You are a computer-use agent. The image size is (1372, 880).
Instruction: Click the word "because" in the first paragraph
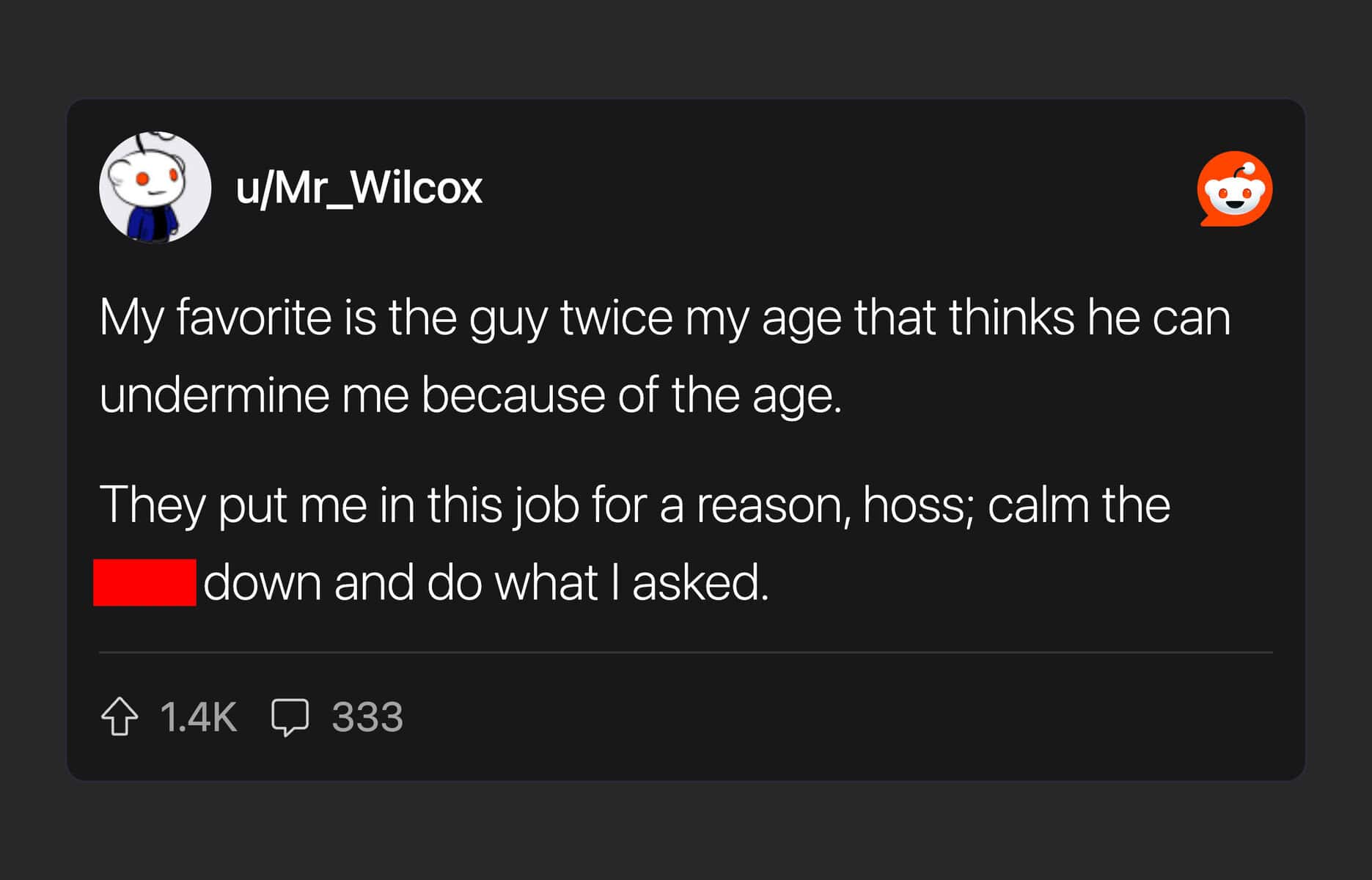(x=513, y=395)
